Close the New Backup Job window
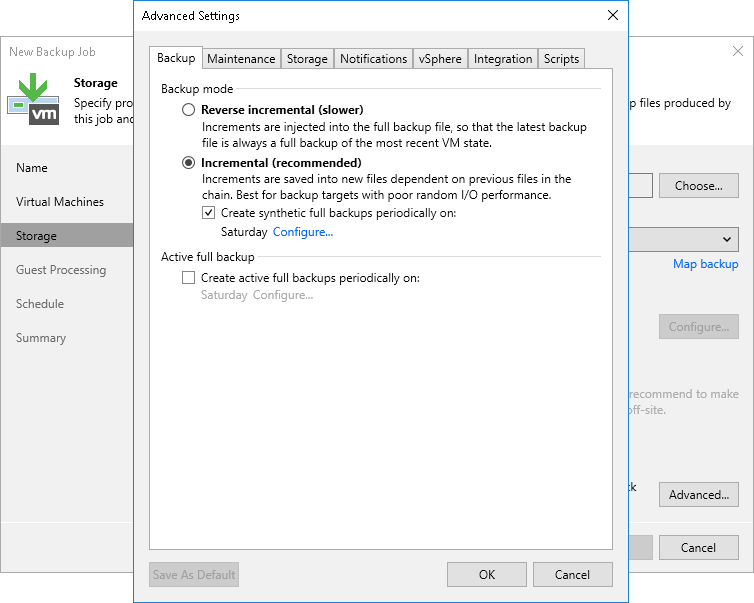This screenshot has height=603, width=754. click(x=738, y=51)
